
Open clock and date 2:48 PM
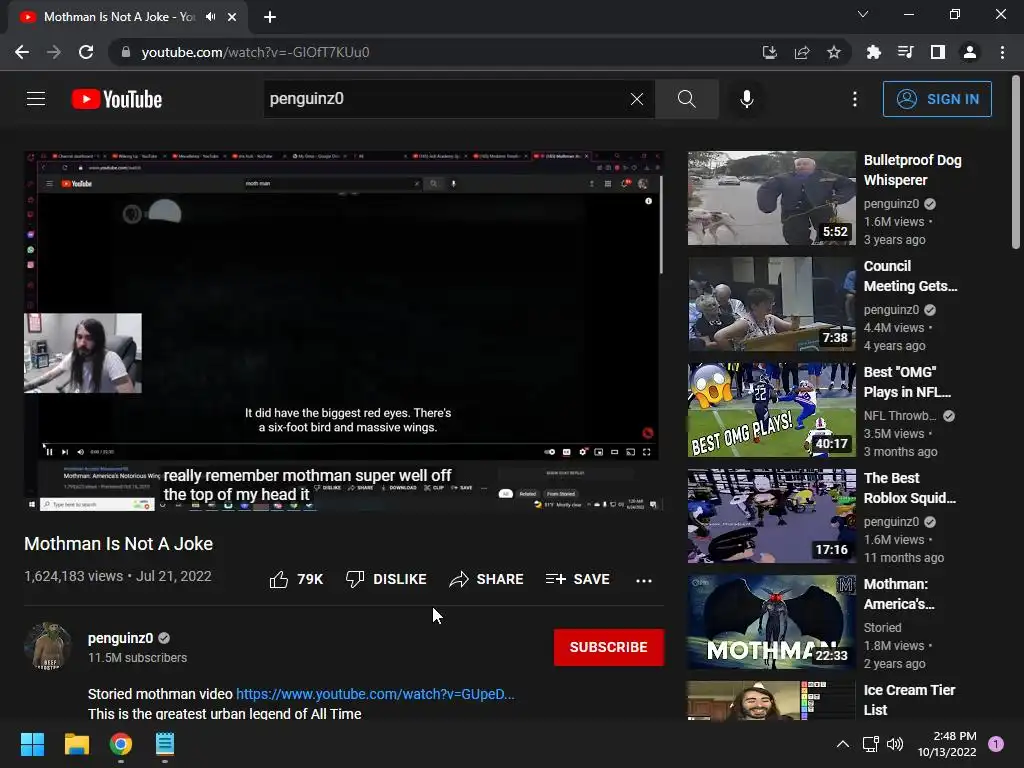point(948,744)
